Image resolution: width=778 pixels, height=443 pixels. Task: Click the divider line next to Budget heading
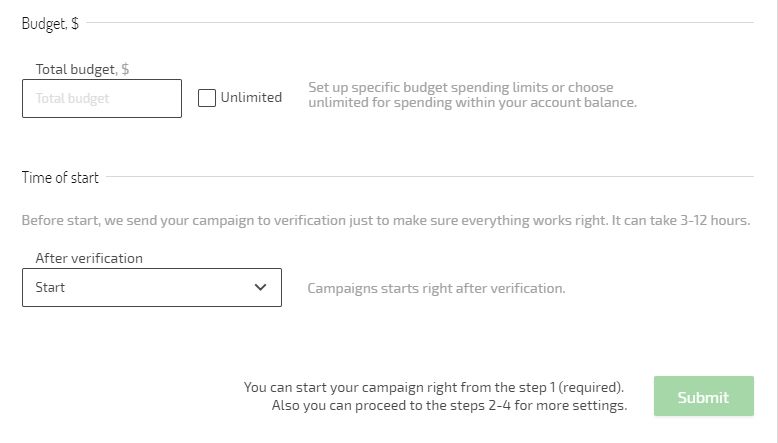pos(420,22)
